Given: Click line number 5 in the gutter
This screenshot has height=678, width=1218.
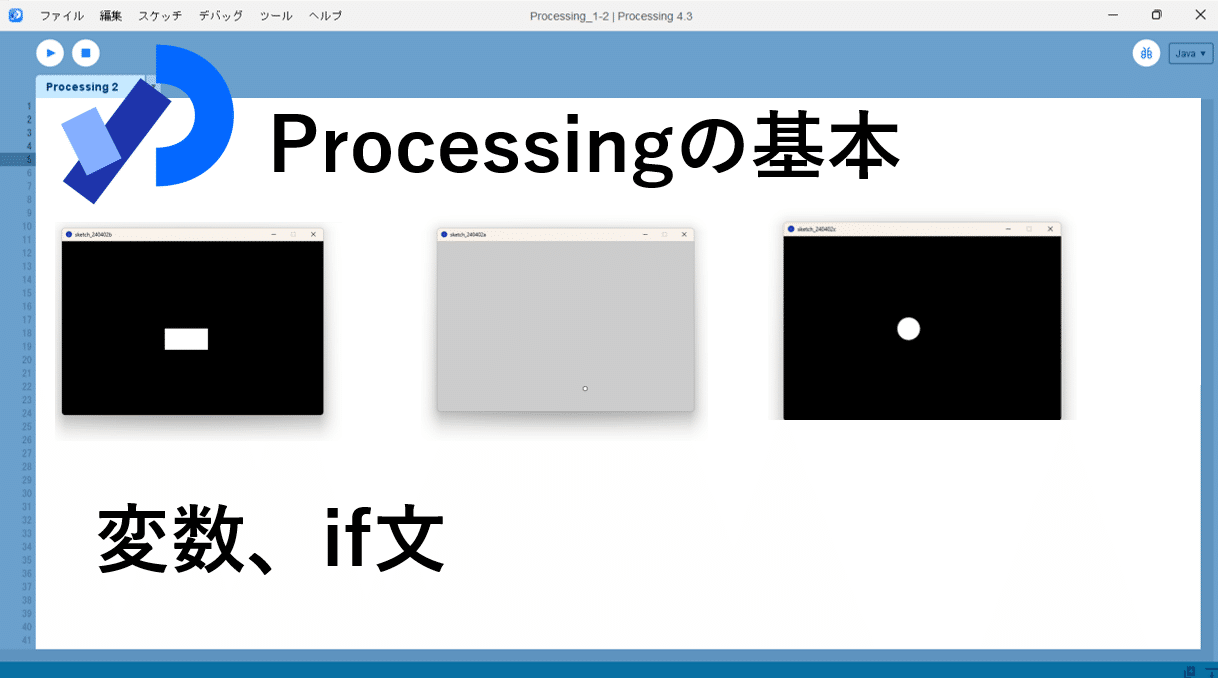Looking at the screenshot, I should pos(29,158).
